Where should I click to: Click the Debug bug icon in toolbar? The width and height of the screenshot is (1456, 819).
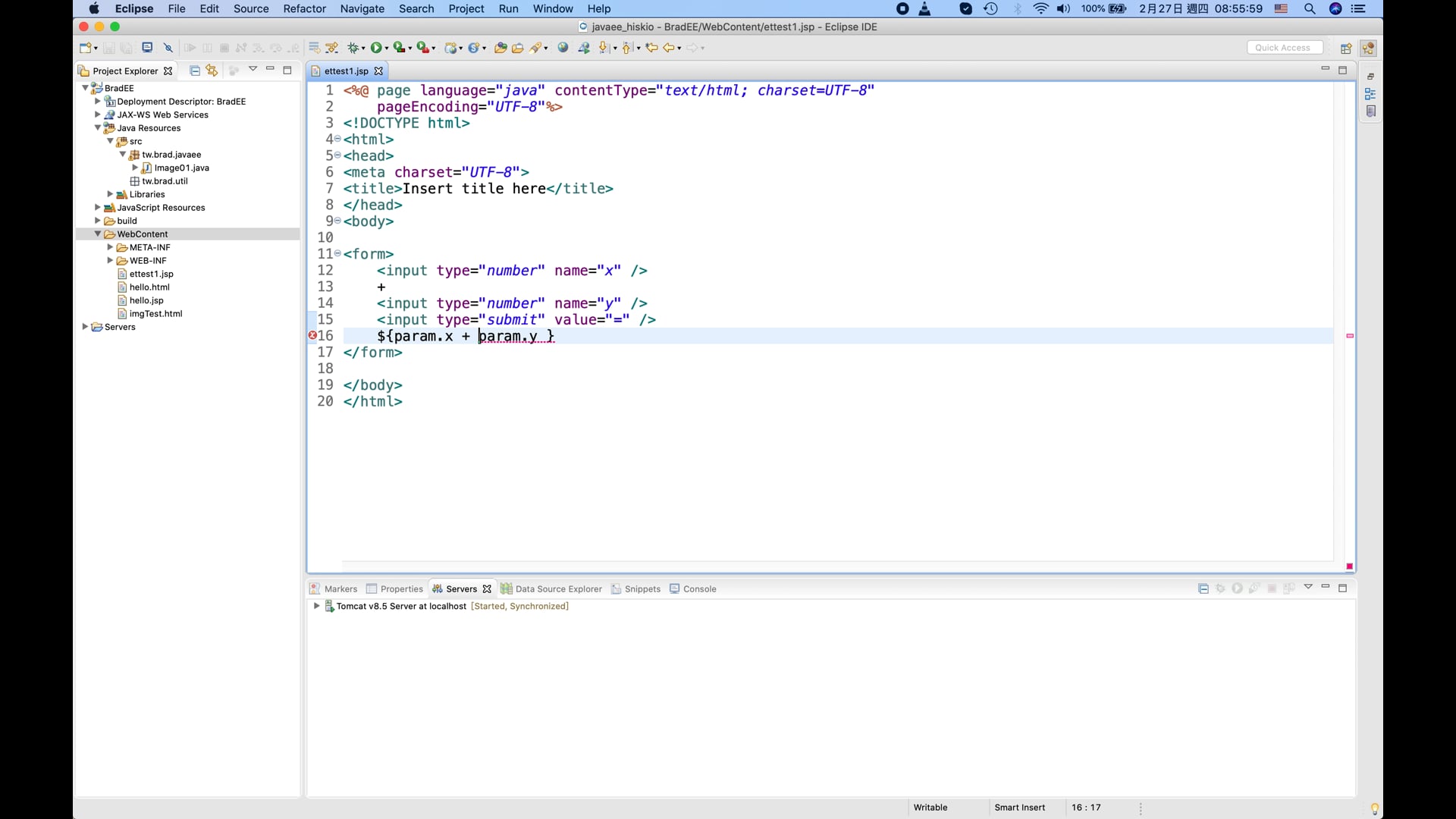pyautogui.click(x=353, y=48)
